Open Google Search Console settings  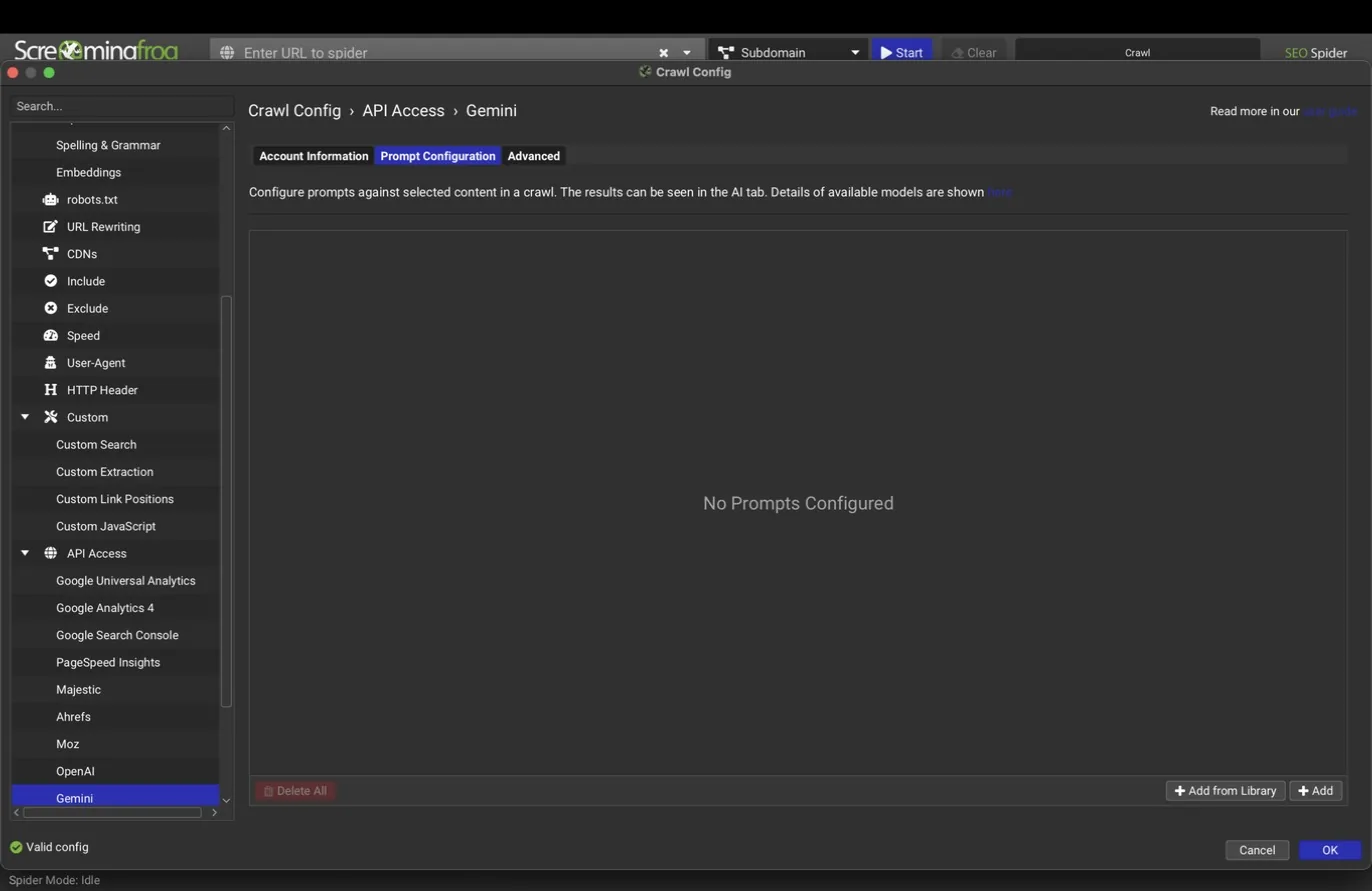pyautogui.click(x=115, y=635)
